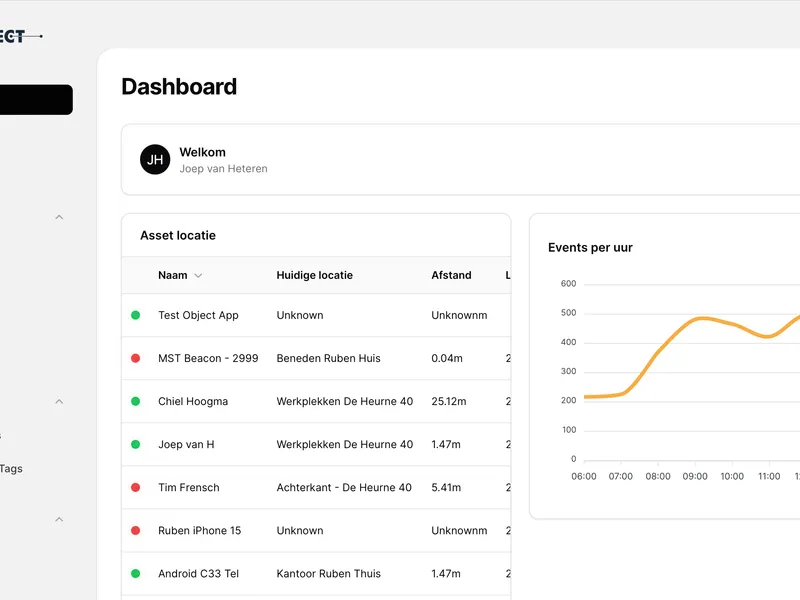Click the JH avatar icon in the Welkom card
Screen dimensions: 800x600
[155, 159]
